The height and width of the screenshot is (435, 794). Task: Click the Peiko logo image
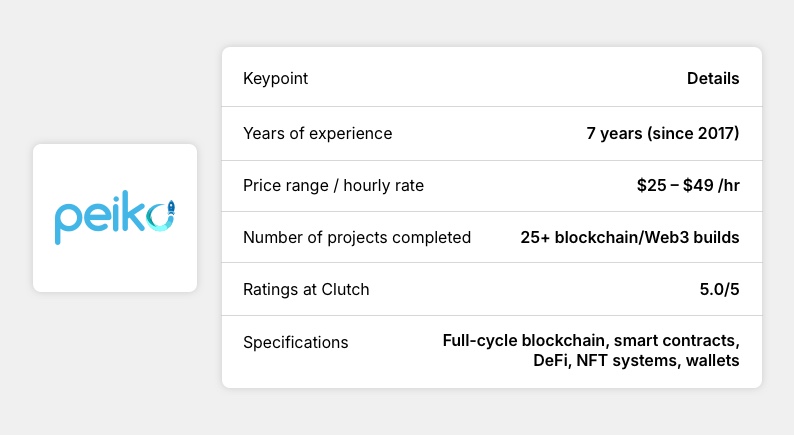point(115,218)
